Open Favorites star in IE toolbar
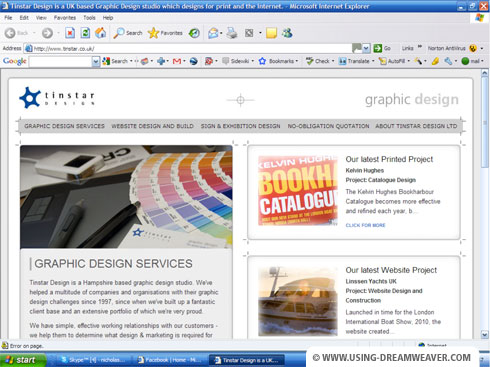 (x=165, y=33)
